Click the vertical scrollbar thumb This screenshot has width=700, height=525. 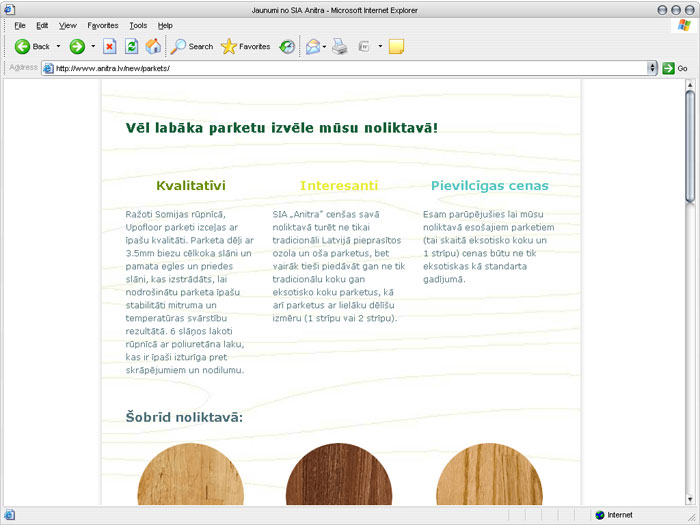tap(690, 146)
